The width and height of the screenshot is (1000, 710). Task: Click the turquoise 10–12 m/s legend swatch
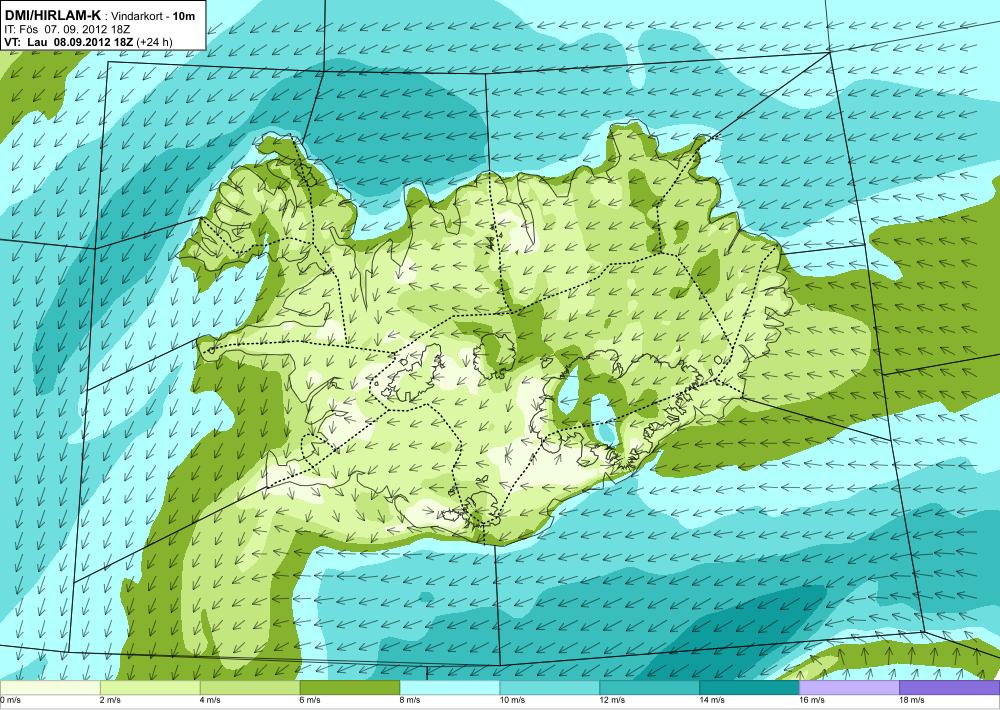point(550,688)
